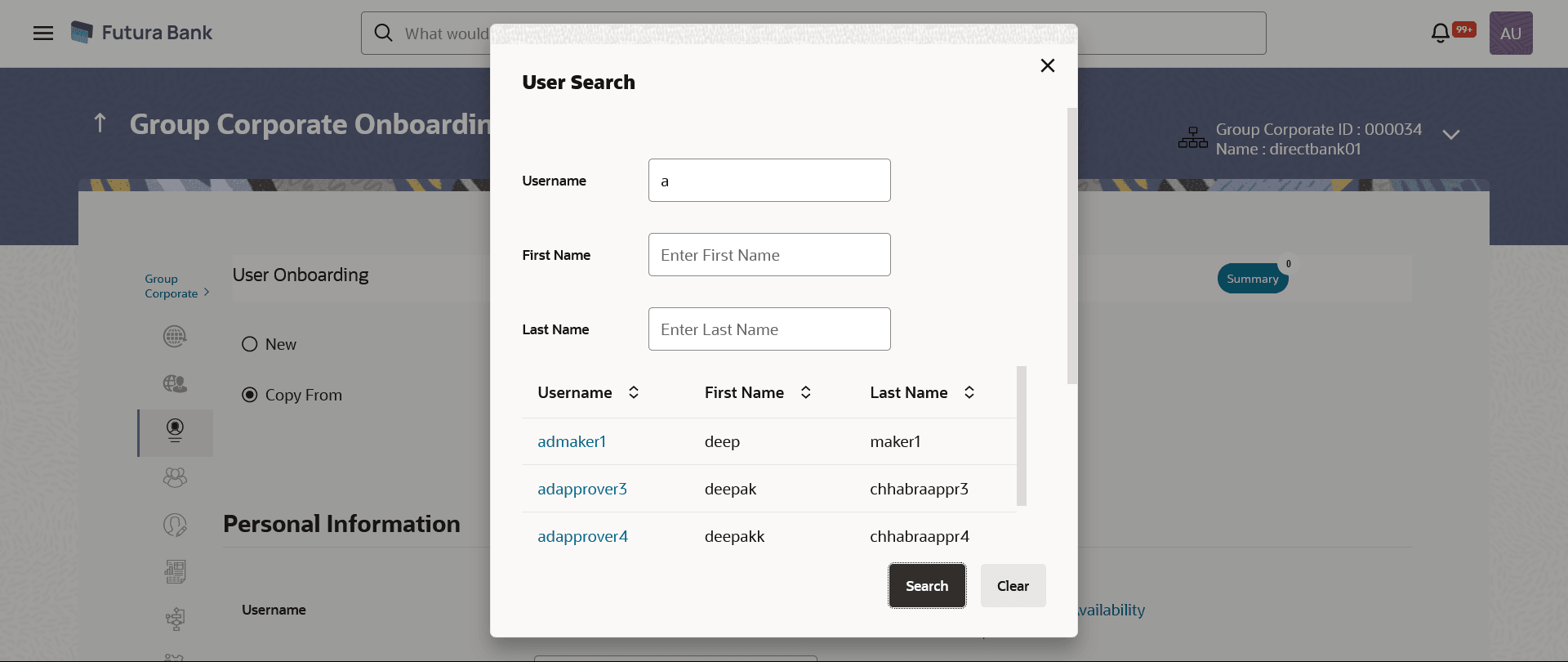
Task: Click the notifications bell icon
Action: (x=1441, y=33)
